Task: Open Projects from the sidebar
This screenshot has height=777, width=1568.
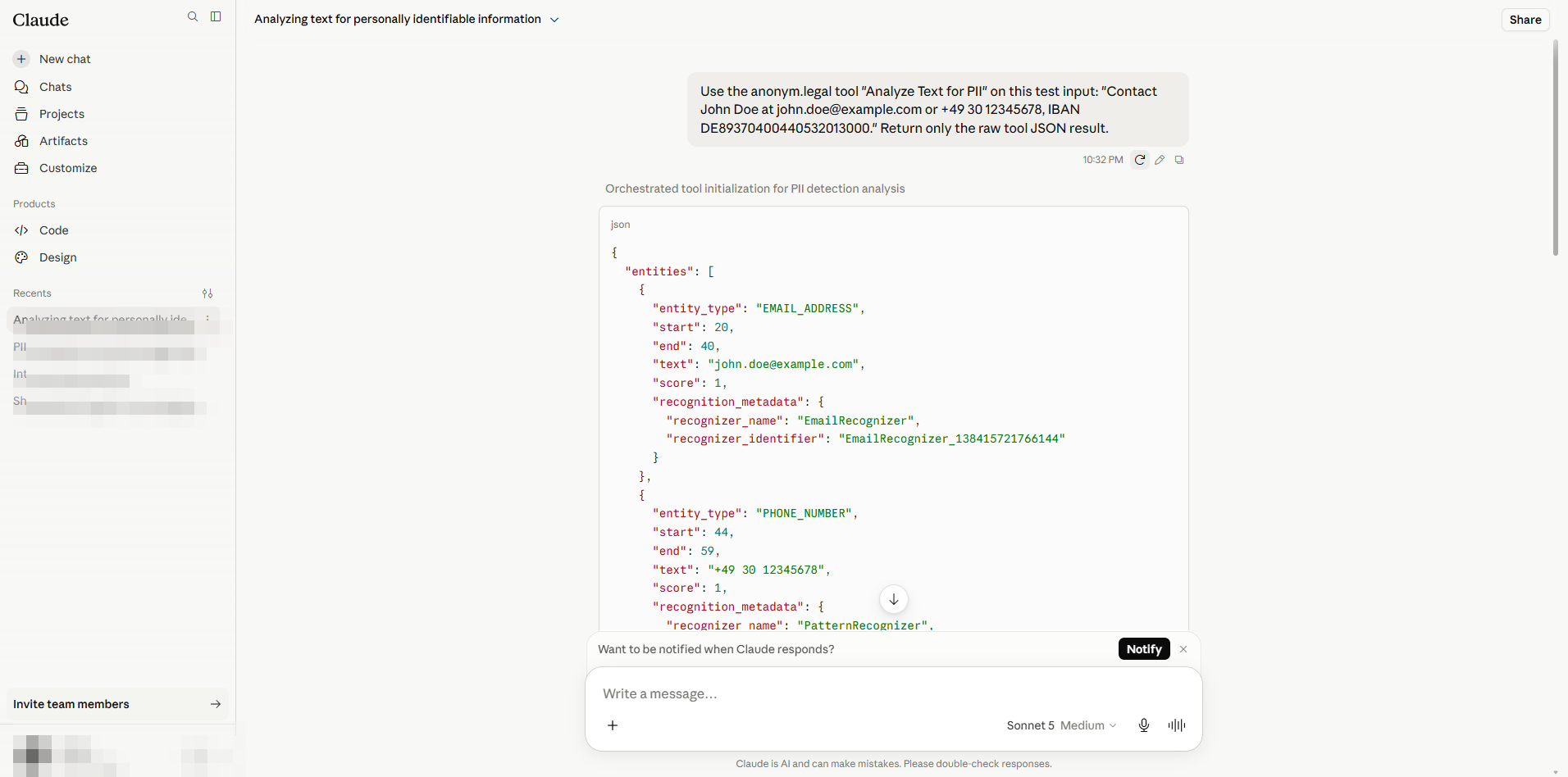Action: coord(117,114)
